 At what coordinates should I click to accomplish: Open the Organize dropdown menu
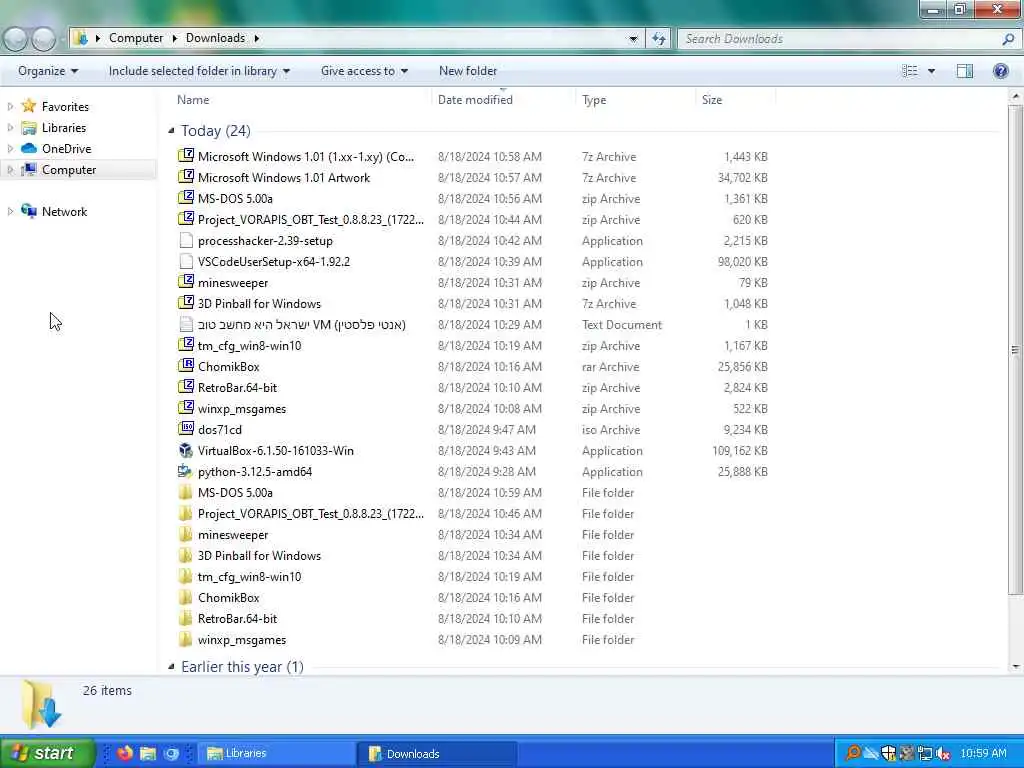tap(48, 71)
